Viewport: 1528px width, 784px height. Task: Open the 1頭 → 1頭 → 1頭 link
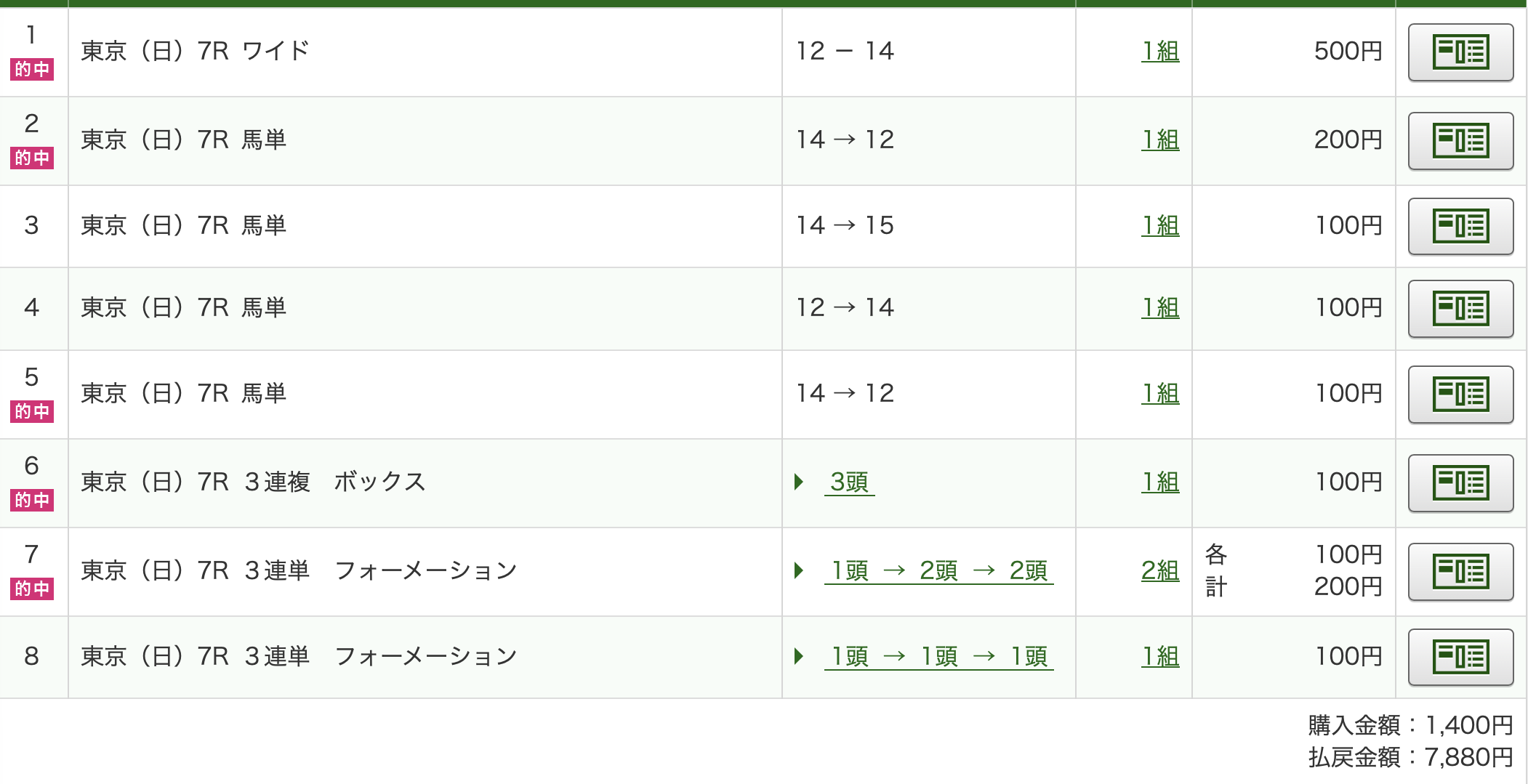coord(938,656)
